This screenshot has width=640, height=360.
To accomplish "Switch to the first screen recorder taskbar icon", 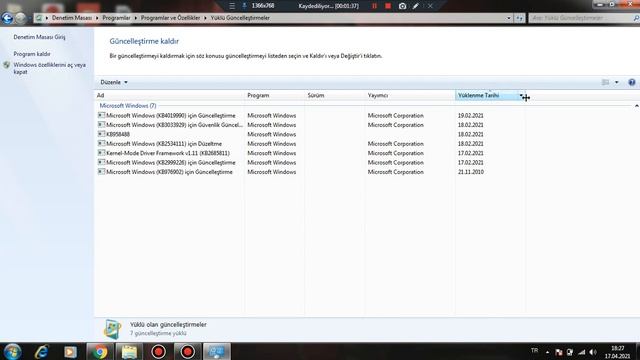I will pos(159,351).
